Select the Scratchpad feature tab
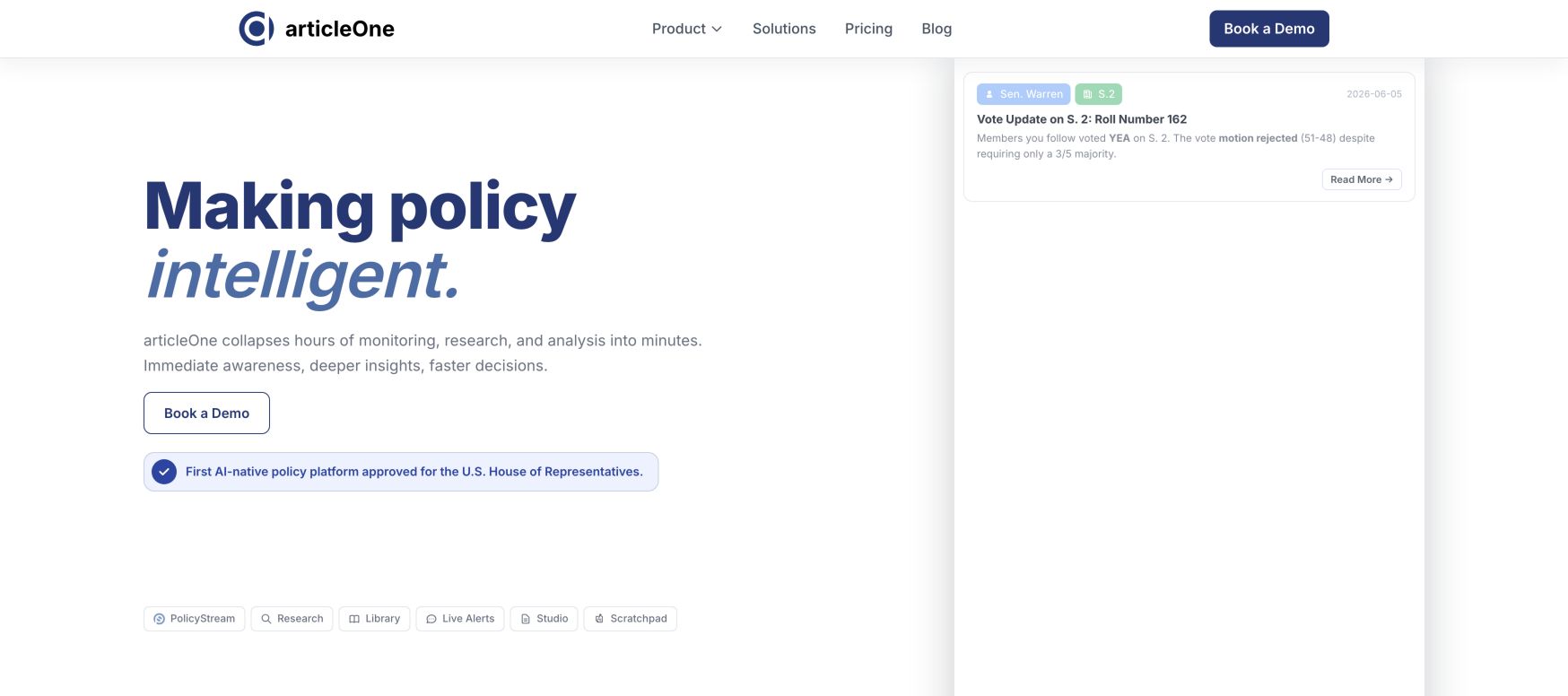 (x=630, y=619)
